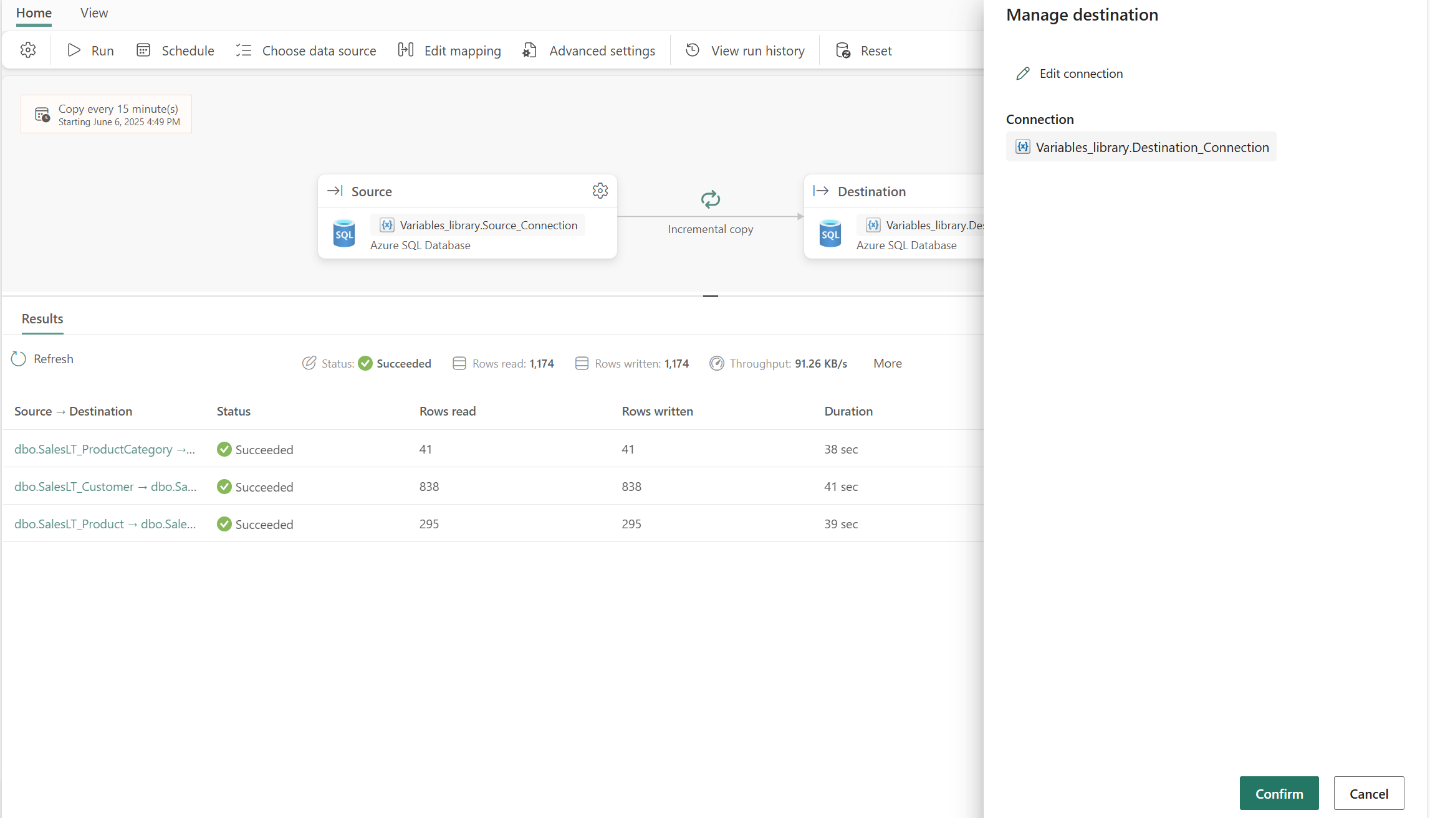
Task: View run history
Action: pos(745,51)
